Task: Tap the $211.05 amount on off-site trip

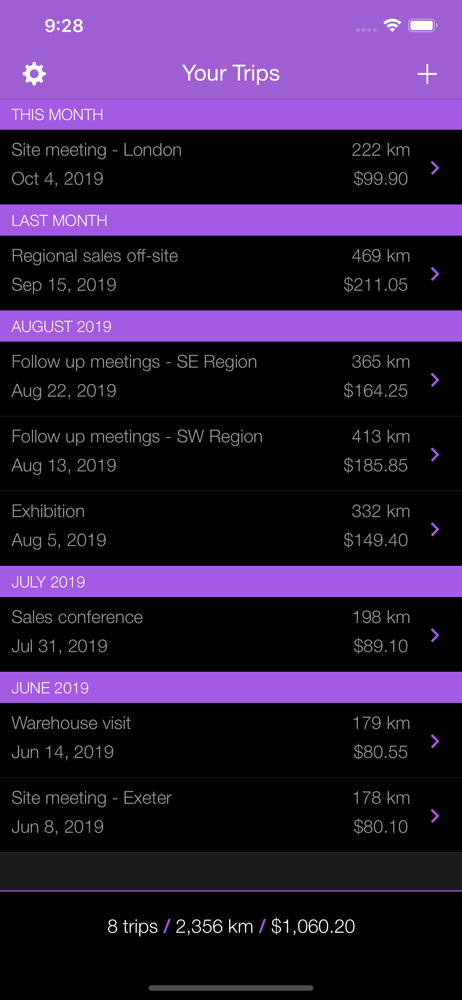Action: click(x=376, y=284)
